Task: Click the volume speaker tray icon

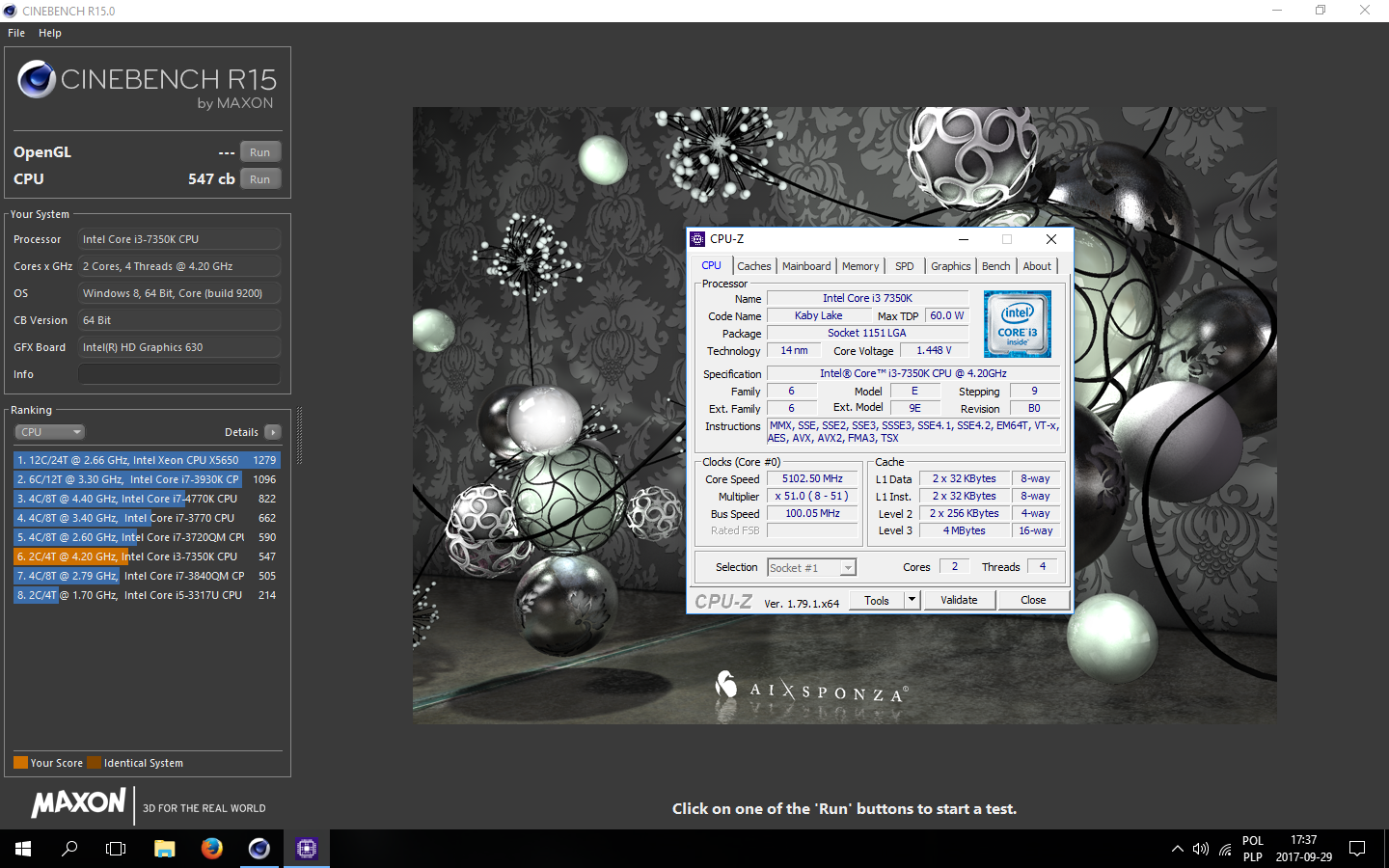Action: pyautogui.click(x=1201, y=849)
